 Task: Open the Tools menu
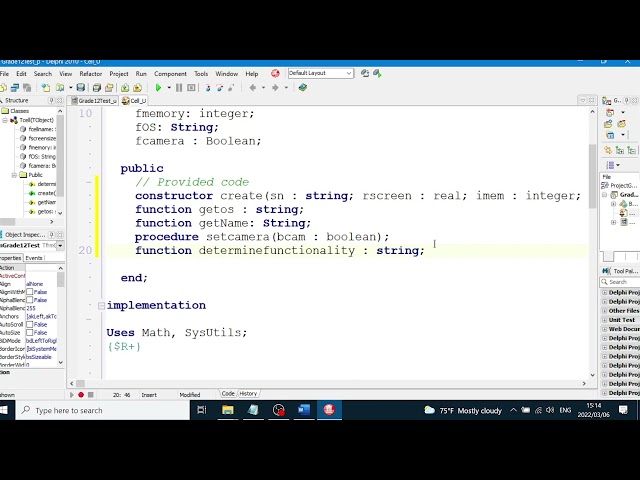tap(201, 73)
